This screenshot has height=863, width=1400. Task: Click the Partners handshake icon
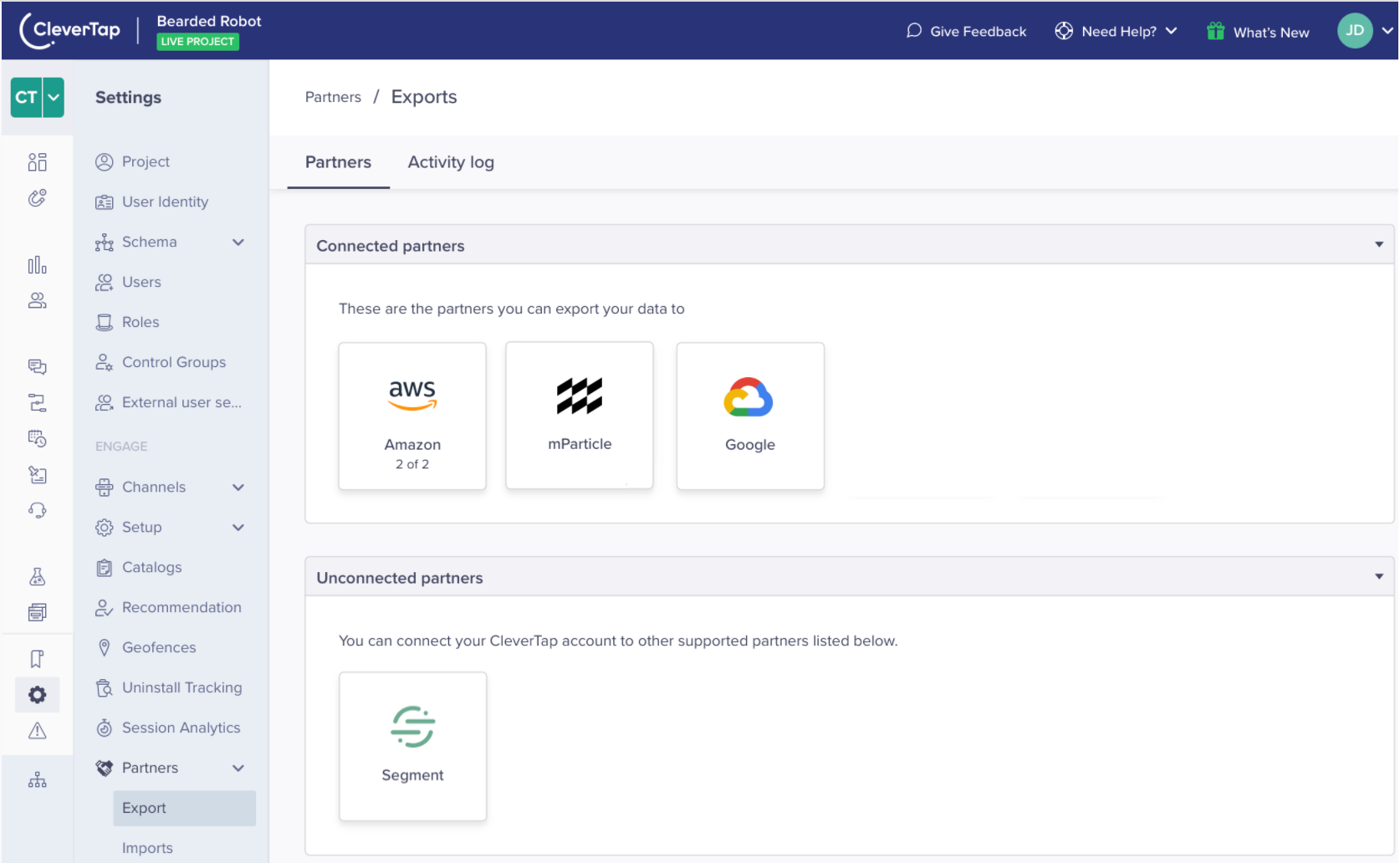click(105, 769)
